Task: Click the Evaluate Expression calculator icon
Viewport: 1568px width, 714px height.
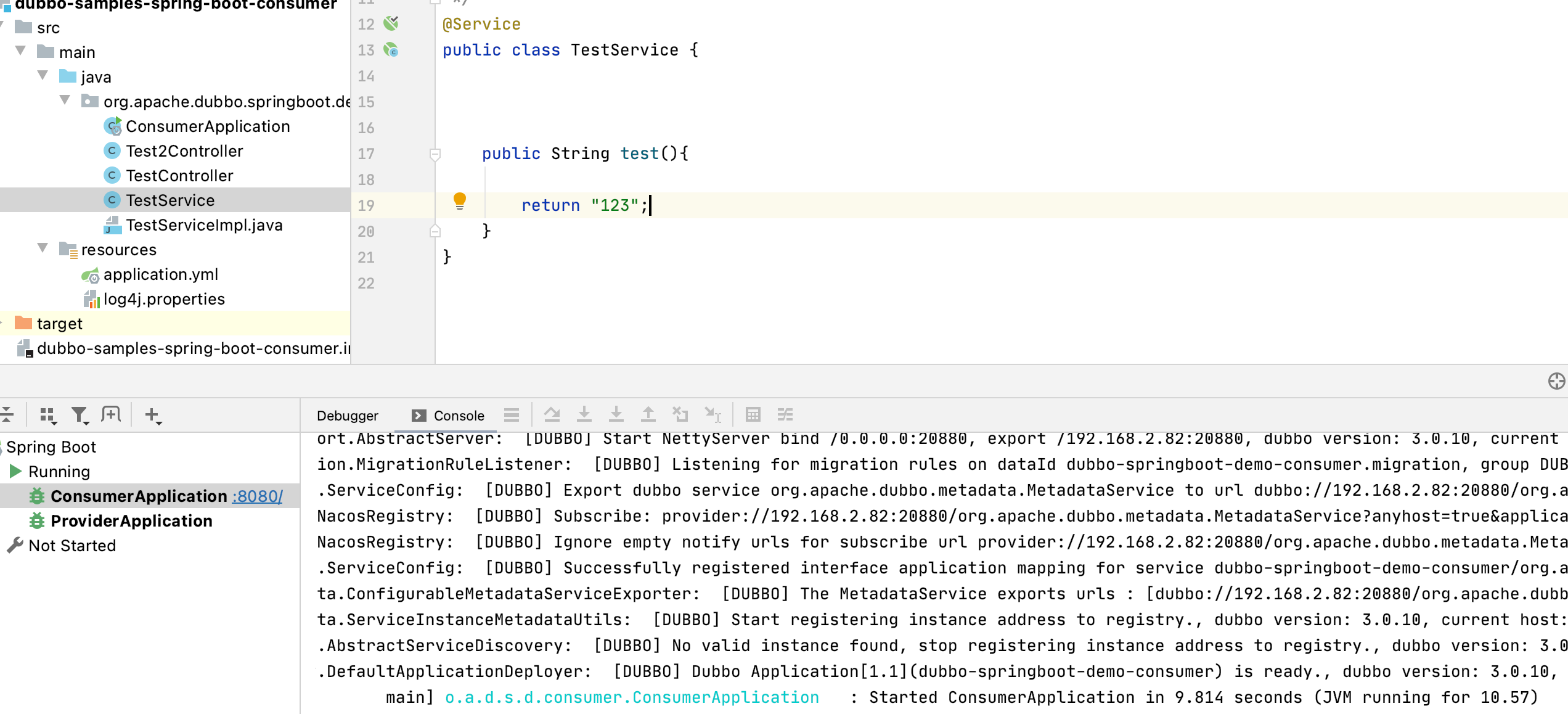Action: (x=753, y=415)
